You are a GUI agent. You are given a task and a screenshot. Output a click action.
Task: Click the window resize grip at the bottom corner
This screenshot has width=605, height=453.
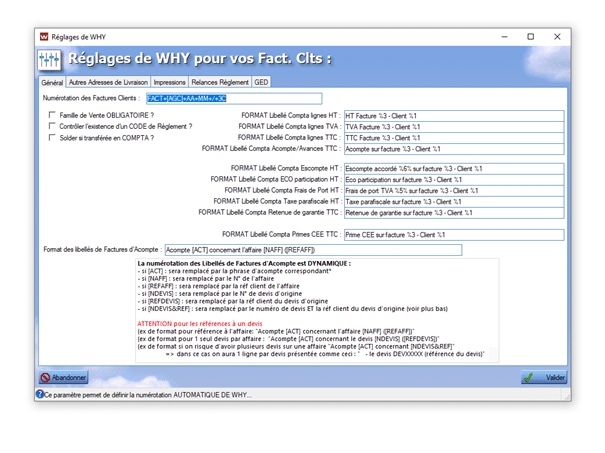pyautogui.click(x=567, y=397)
